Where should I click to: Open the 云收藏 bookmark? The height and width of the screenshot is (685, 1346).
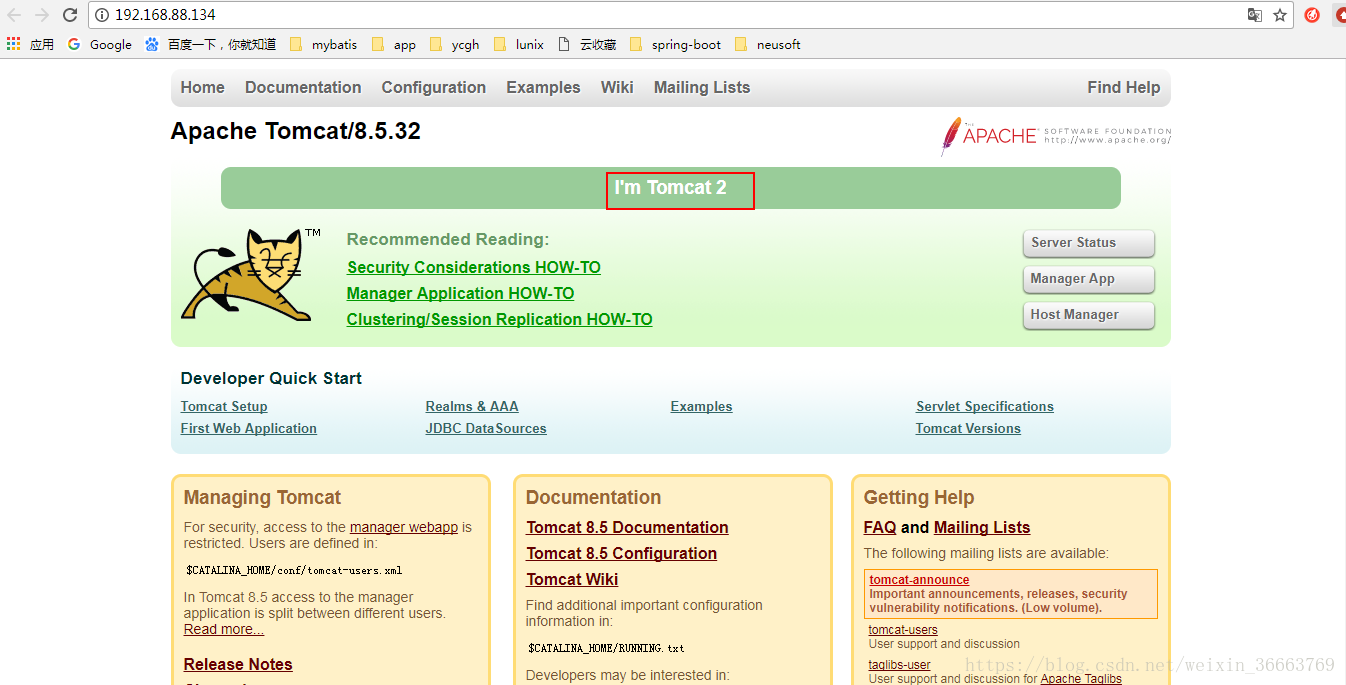[x=587, y=44]
